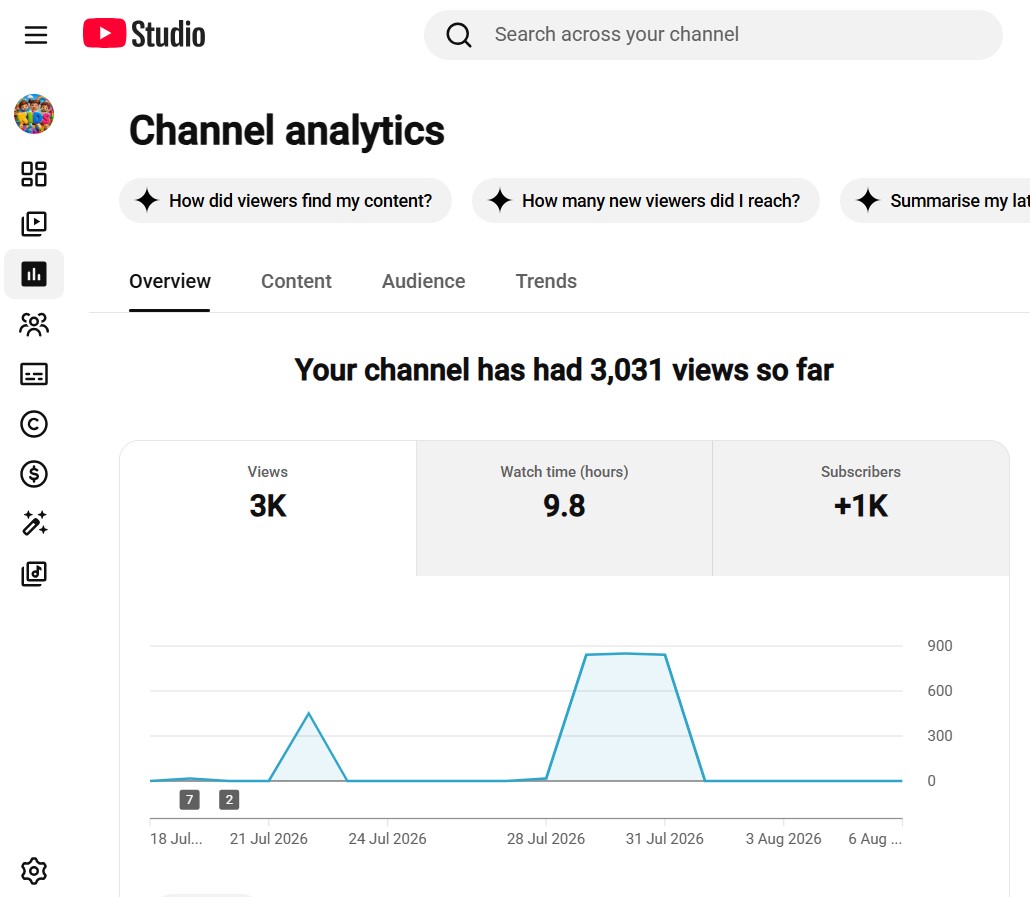This screenshot has width=1030, height=897.
Task: Click the chart marker labelled 2
Action: point(229,799)
